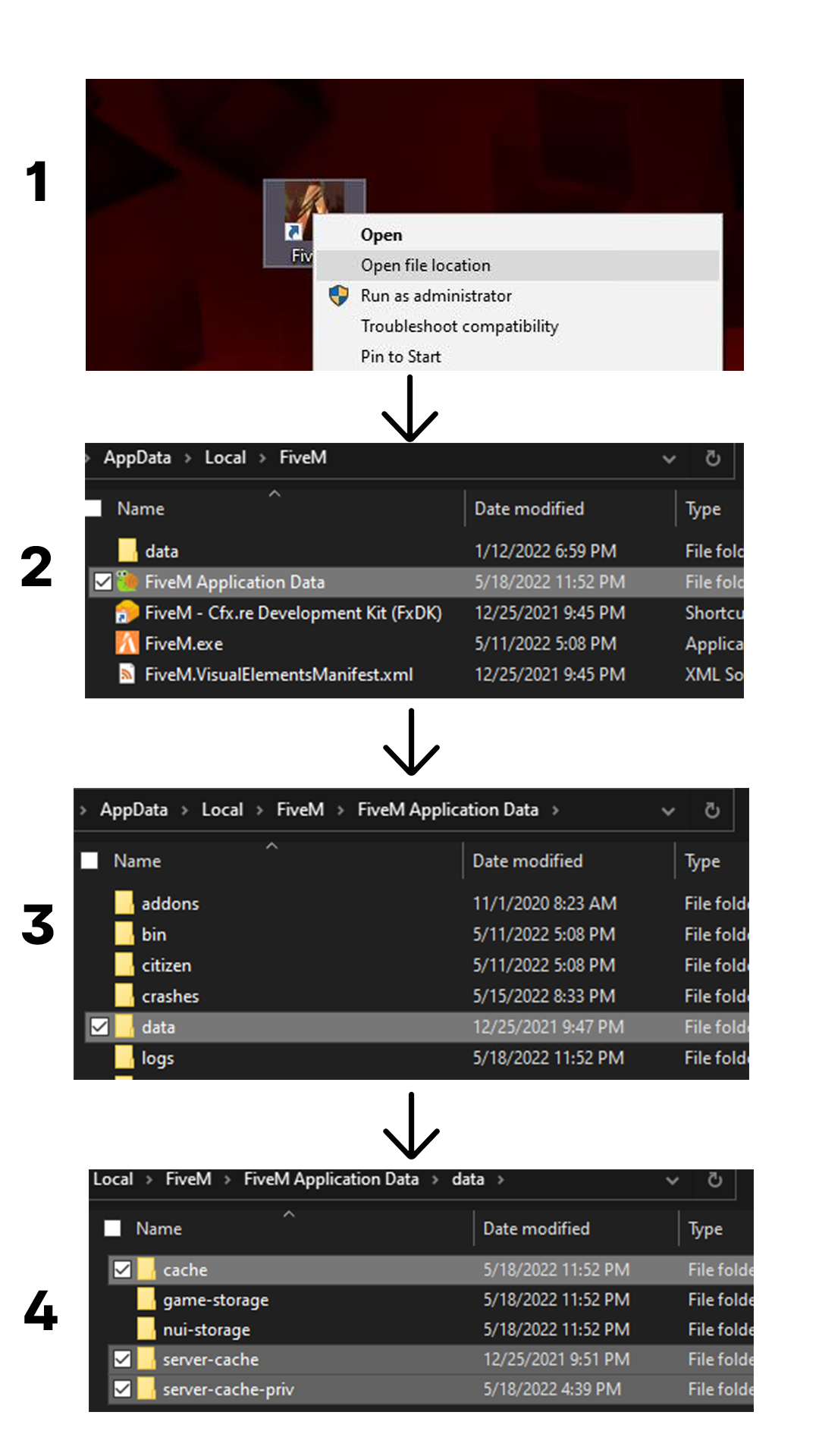
Task: Uncheck the 'server-cache-priv' folder checkbox
Action: pos(122,1389)
